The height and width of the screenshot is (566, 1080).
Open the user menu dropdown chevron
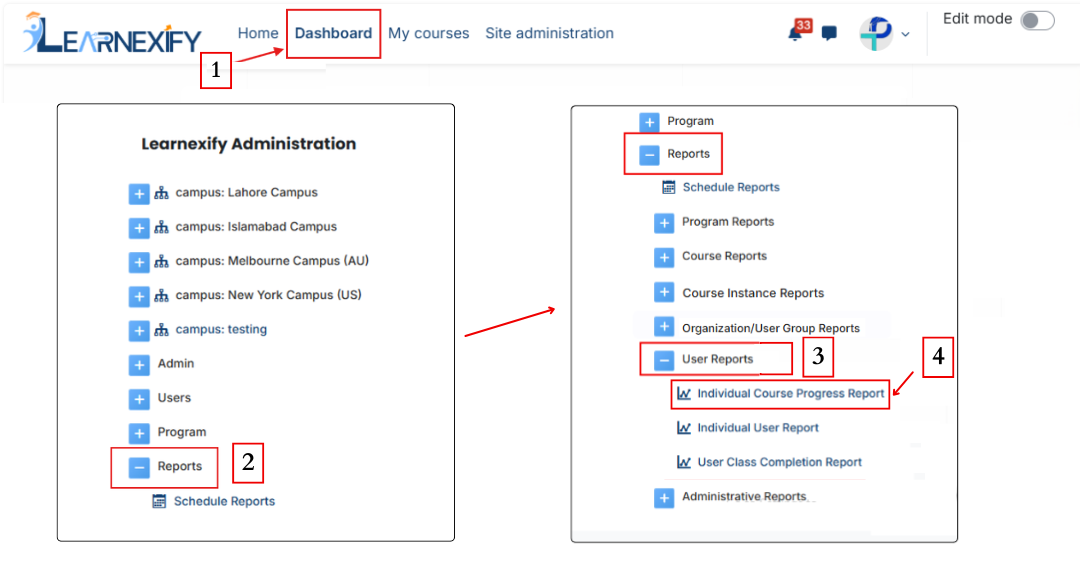pos(905,34)
